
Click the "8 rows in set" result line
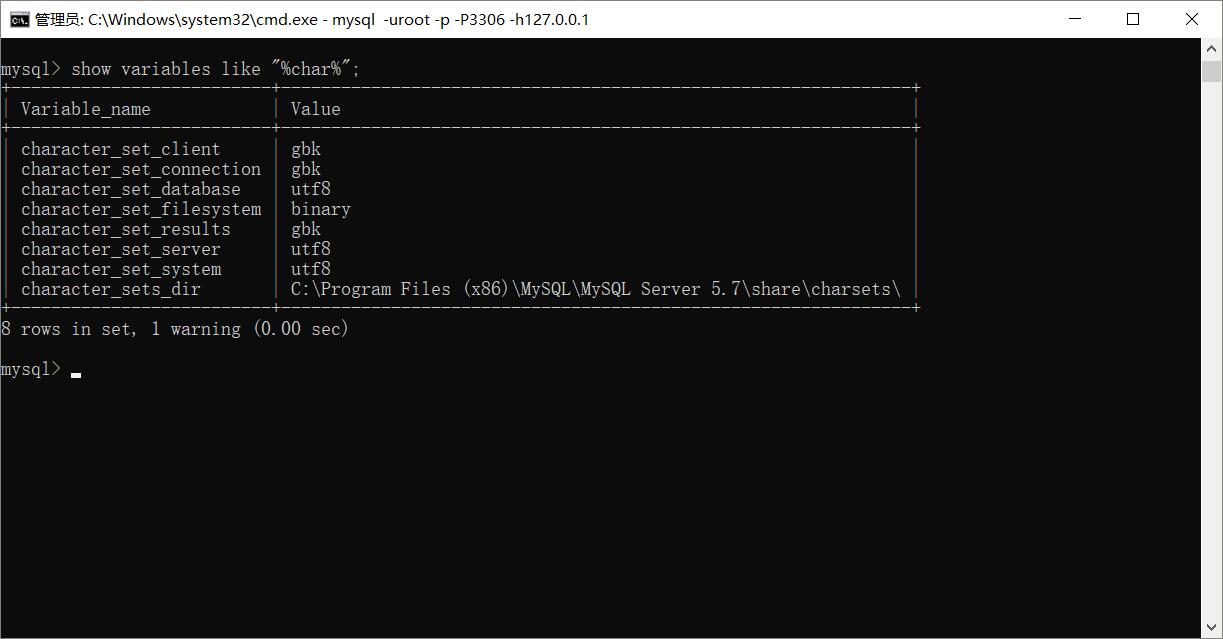point(175,329)
